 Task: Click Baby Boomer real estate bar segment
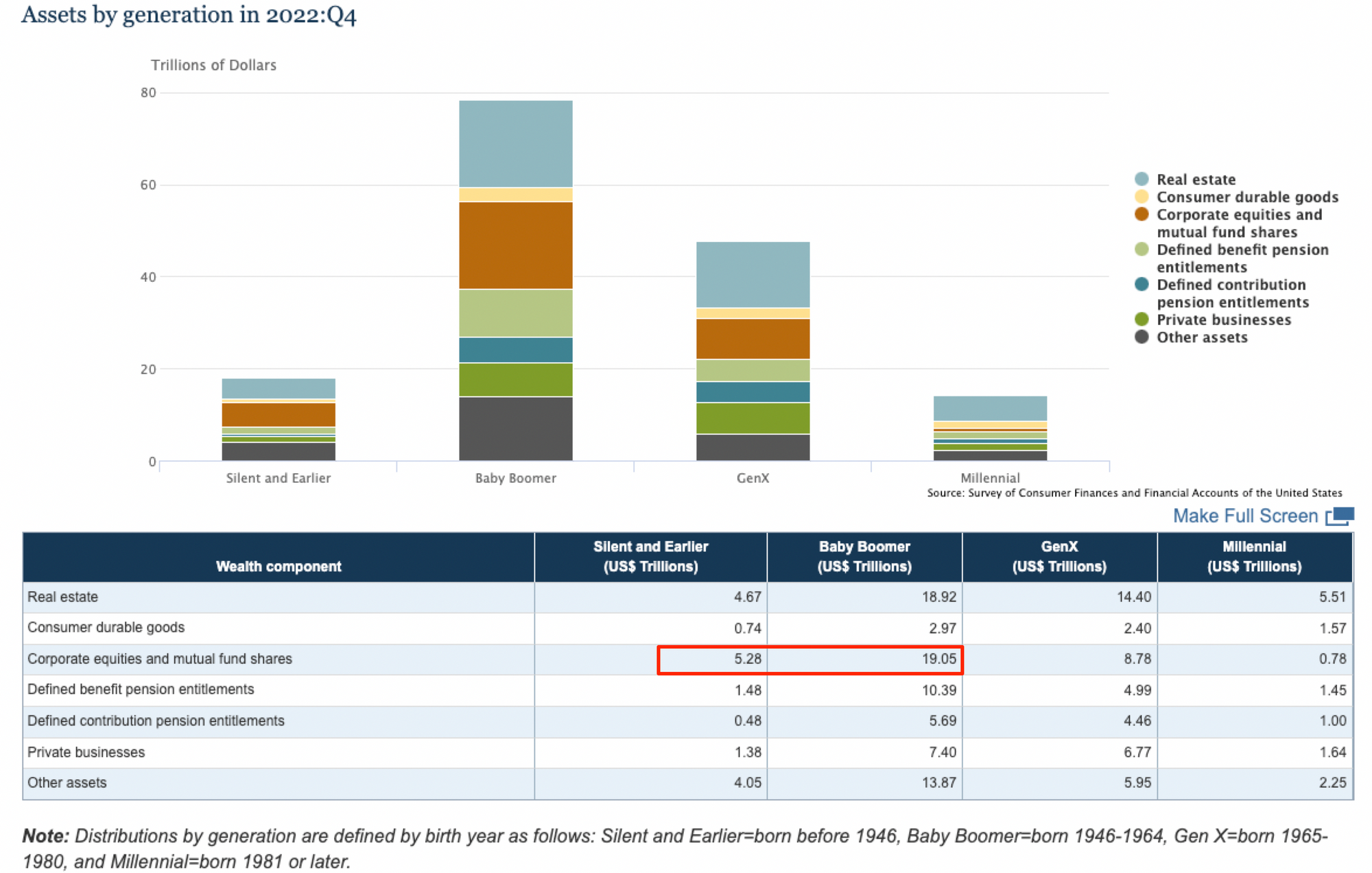pos(515,143)
